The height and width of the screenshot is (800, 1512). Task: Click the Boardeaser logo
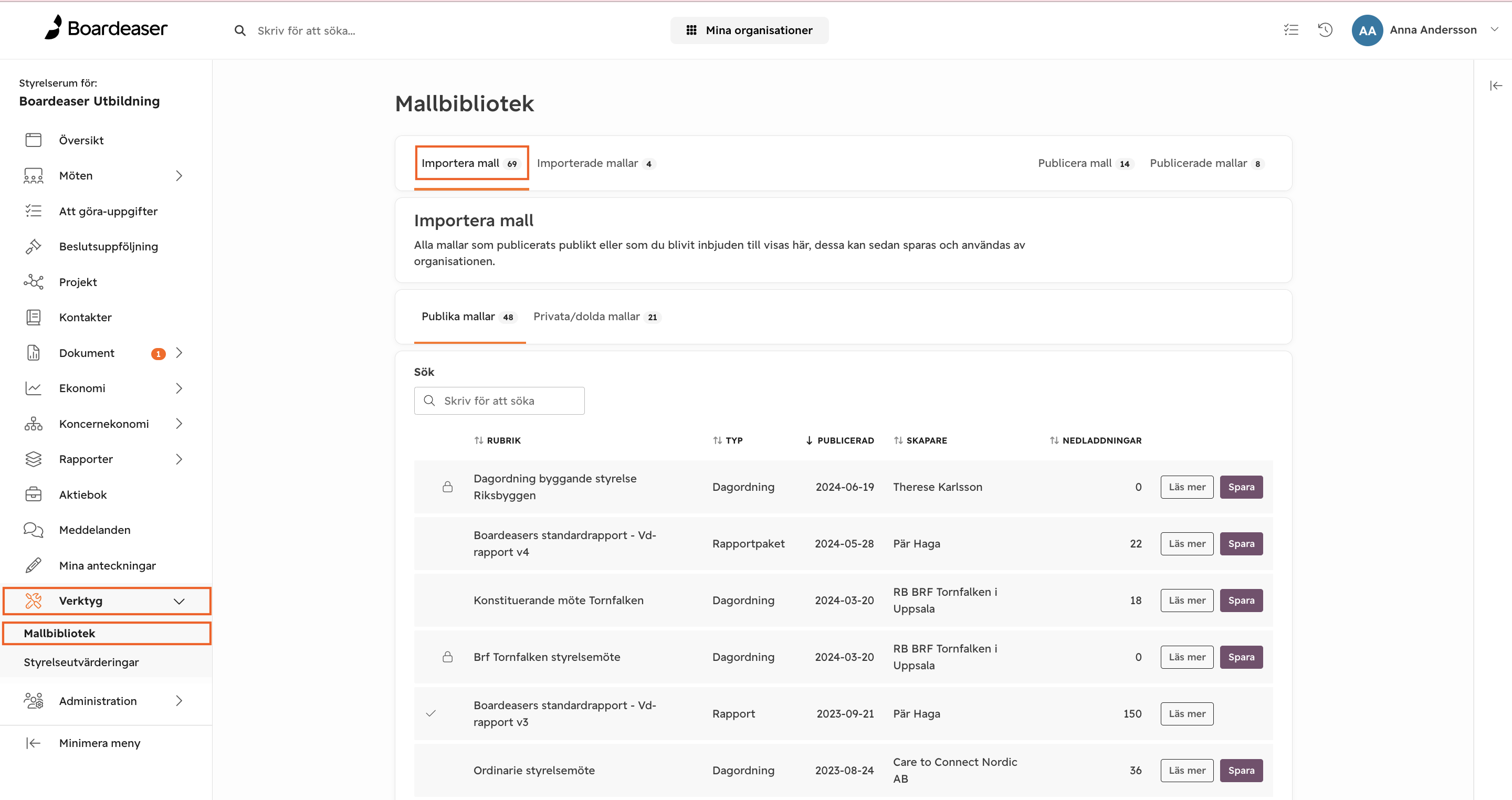coord(106,28)
